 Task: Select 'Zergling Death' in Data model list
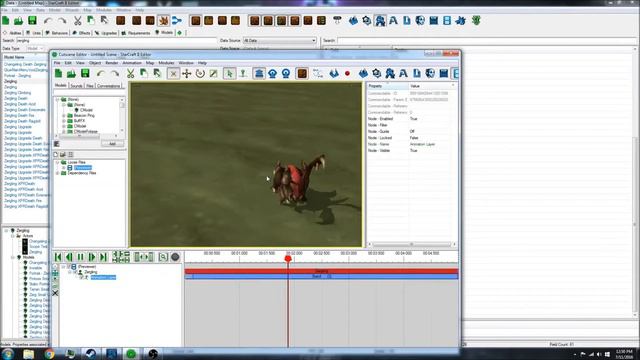16,98
